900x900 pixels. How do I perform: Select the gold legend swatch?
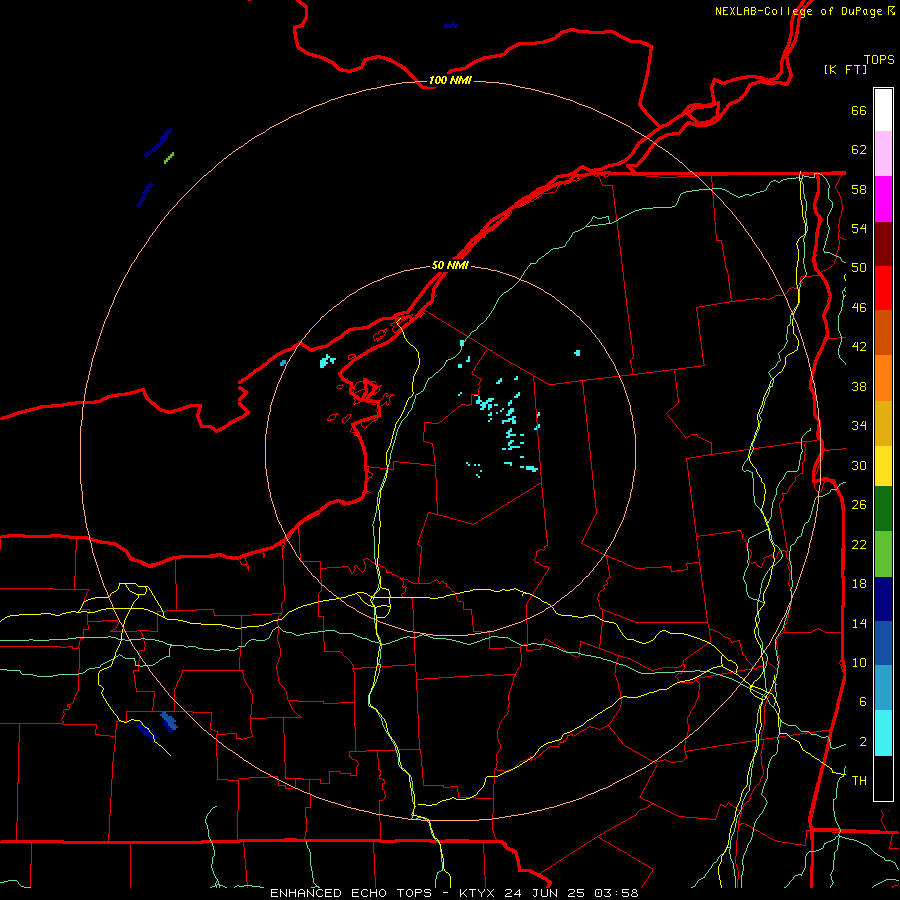coord(883,423)
